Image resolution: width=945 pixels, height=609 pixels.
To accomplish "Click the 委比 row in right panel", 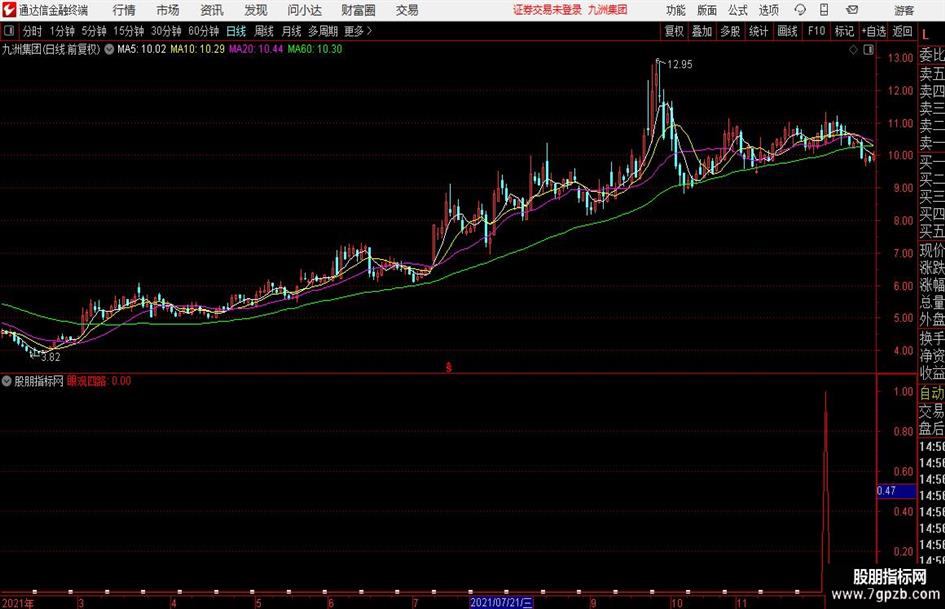I will point(932,56).
